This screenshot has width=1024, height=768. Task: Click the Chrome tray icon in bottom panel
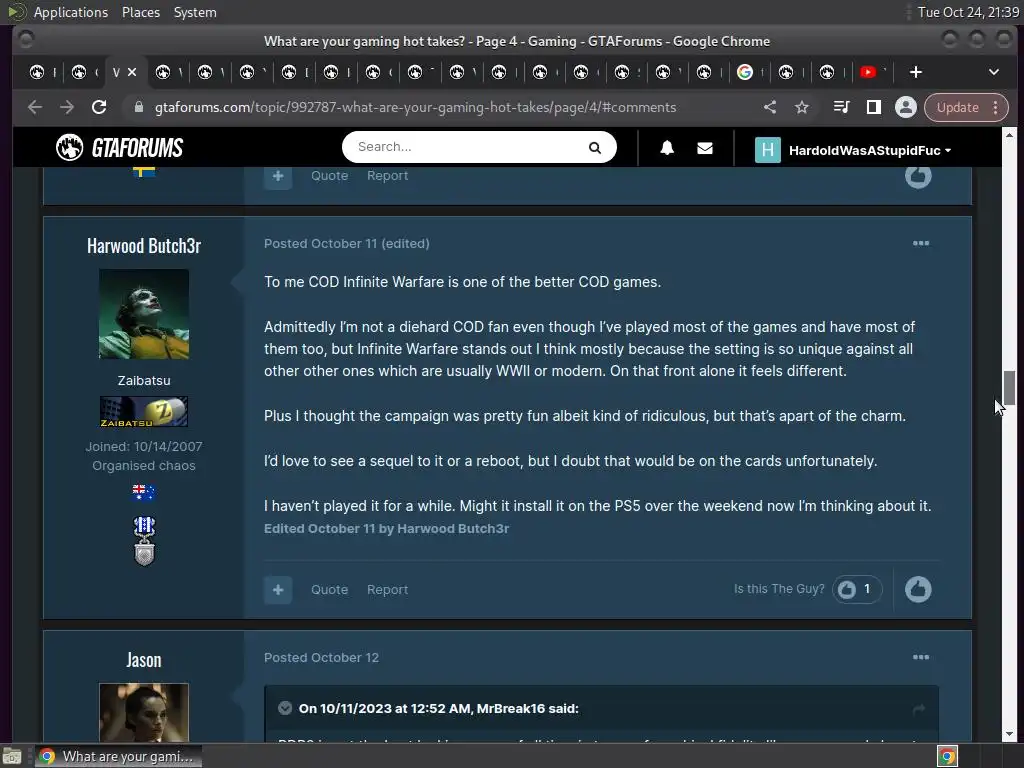pyautogui.click(x=946, y=756)
